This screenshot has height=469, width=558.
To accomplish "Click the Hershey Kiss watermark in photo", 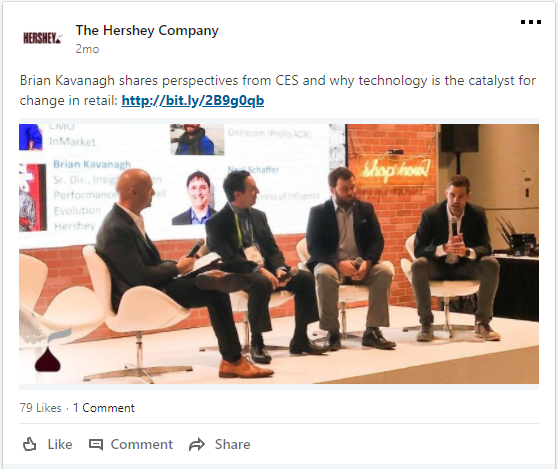I will pyautogui.click(x=47, y=359).
